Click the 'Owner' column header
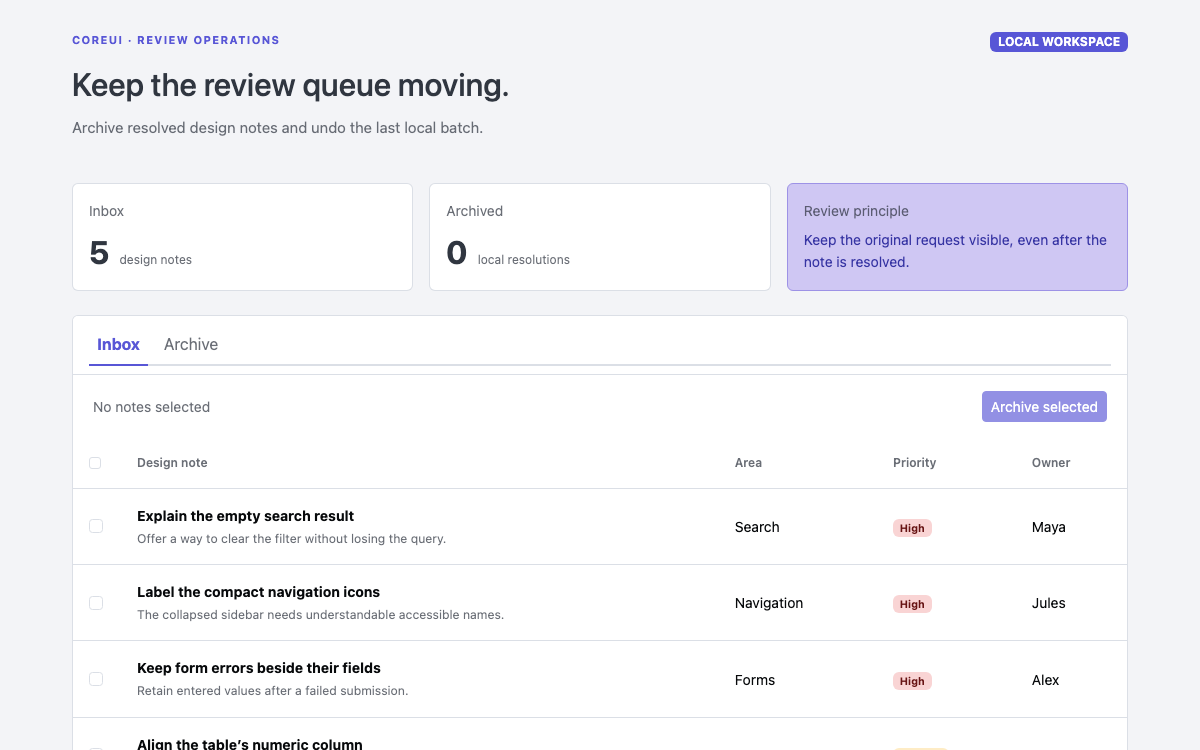The width and height of the screenshot is (1200, 750). coord(1051,463)
